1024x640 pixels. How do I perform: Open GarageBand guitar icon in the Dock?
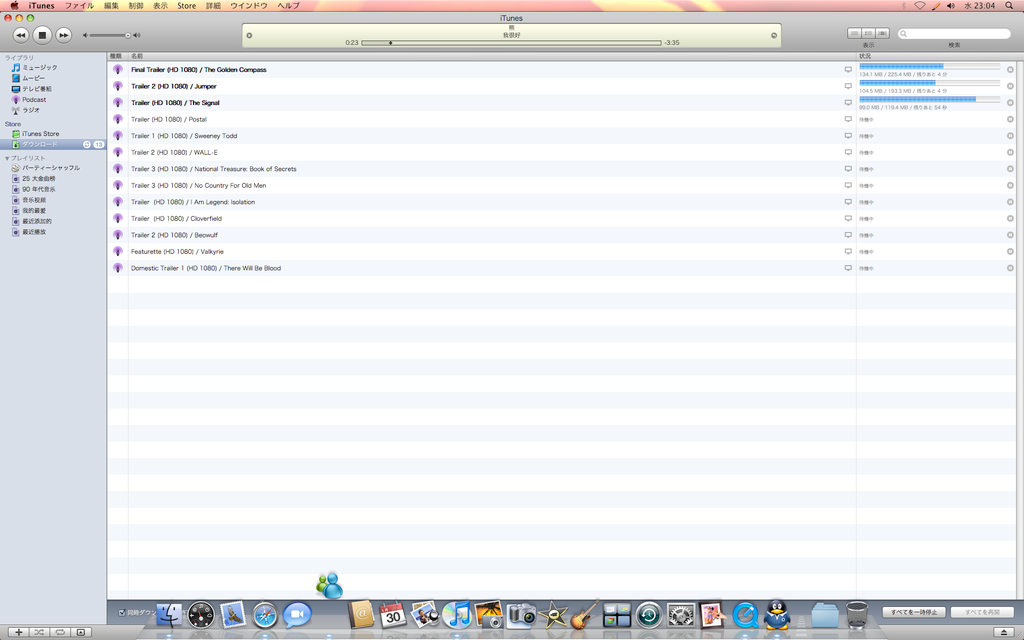click(584, 615)
